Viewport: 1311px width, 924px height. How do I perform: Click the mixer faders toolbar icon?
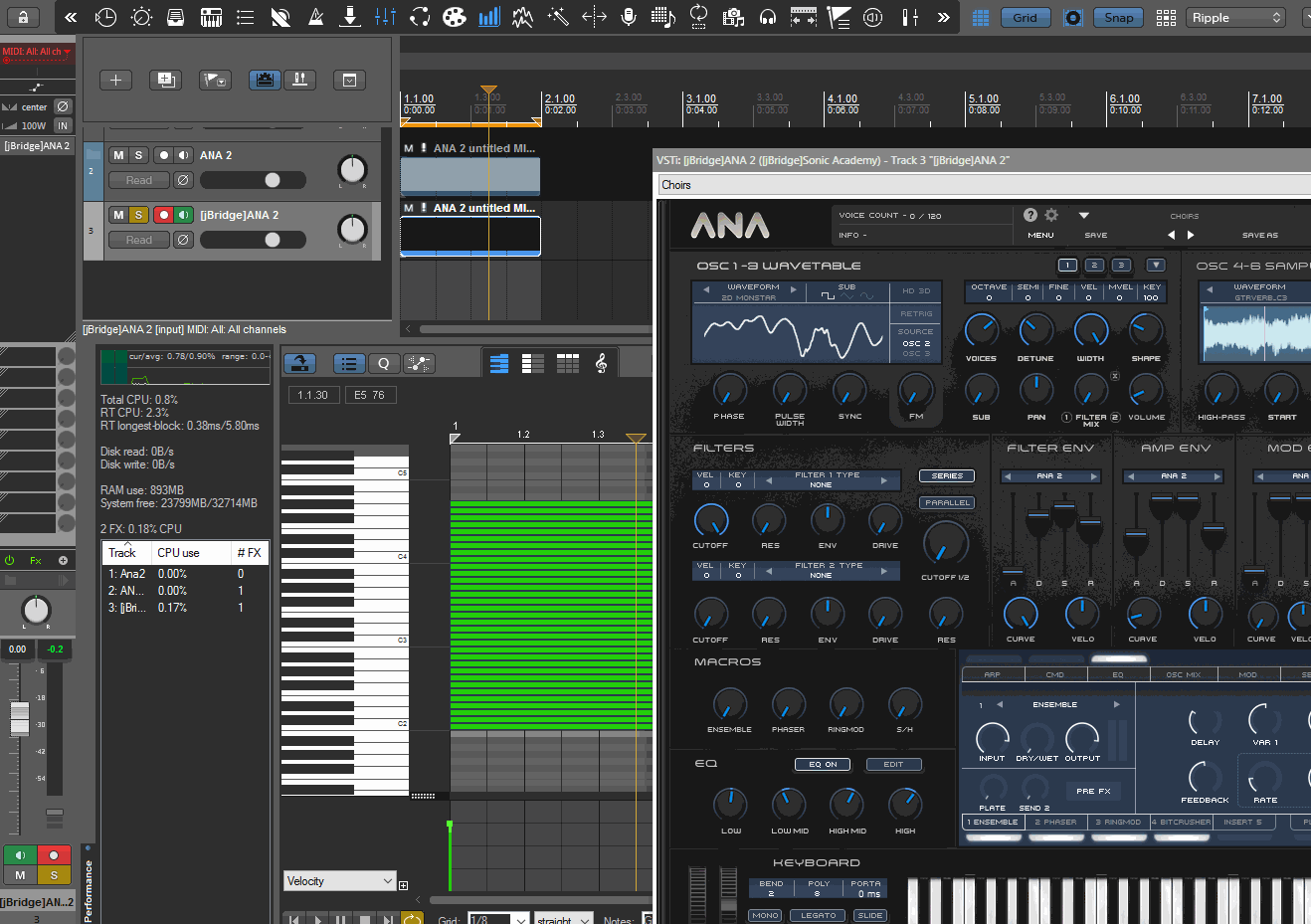(x=385, y=17)
